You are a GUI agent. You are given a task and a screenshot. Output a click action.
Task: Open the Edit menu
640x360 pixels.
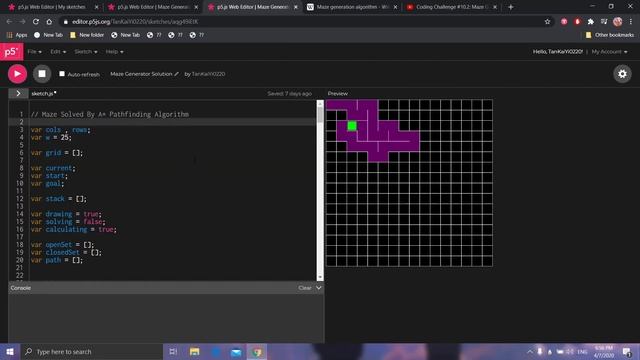pyautogui.click(x=58, y=52)
